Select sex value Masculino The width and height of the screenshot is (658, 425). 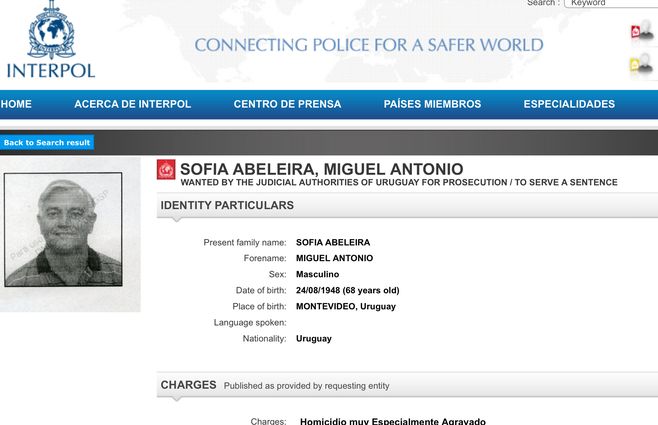317,274
